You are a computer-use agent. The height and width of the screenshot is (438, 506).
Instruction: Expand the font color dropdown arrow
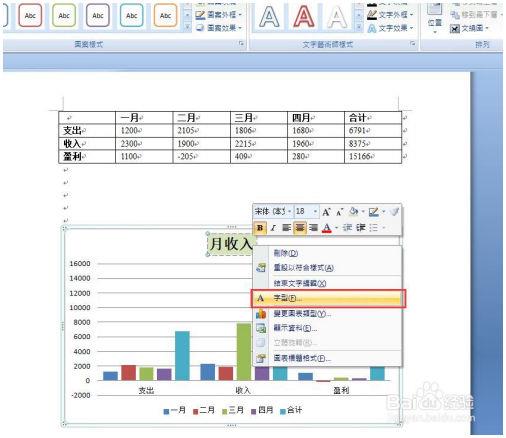pyautogui.click(x=336, y=228)
